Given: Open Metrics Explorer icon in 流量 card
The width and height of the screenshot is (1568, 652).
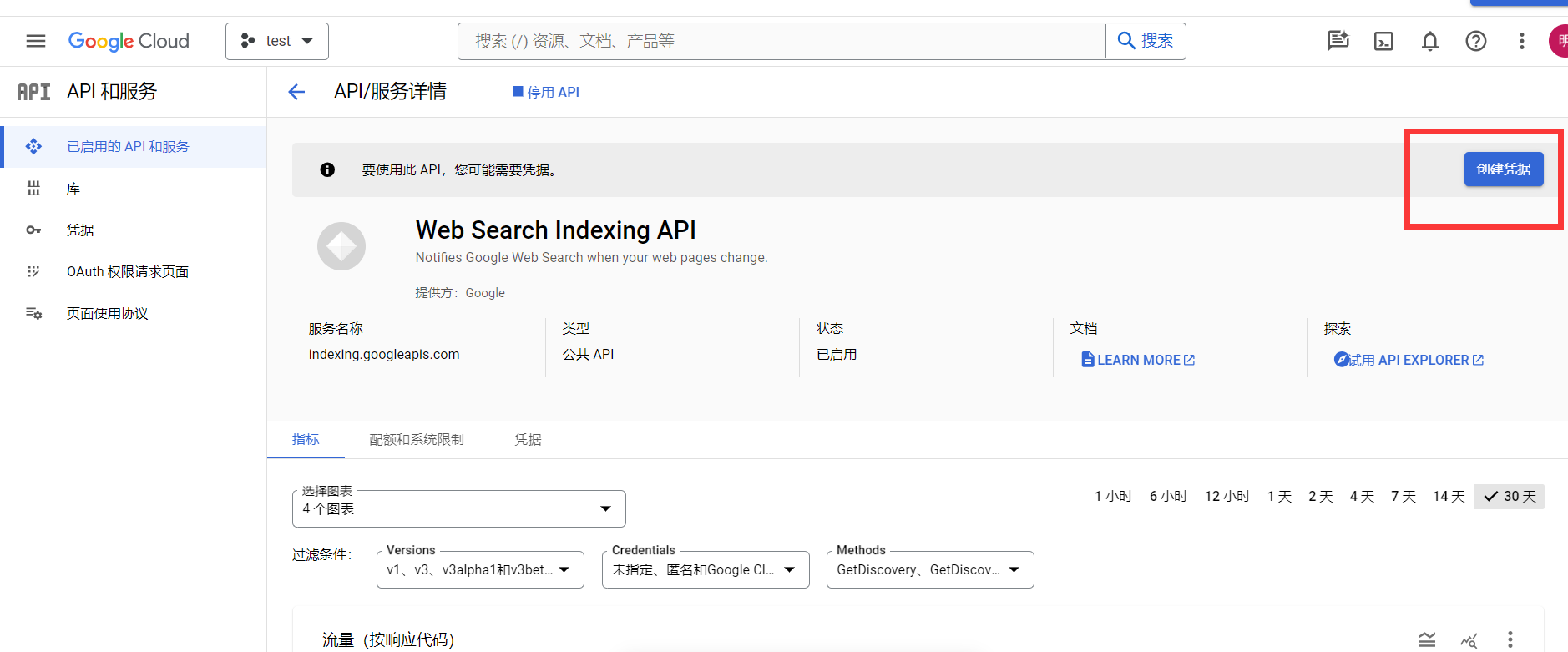Looking at the screenshot, I should pyautogui.click(x=1469, y=640).
